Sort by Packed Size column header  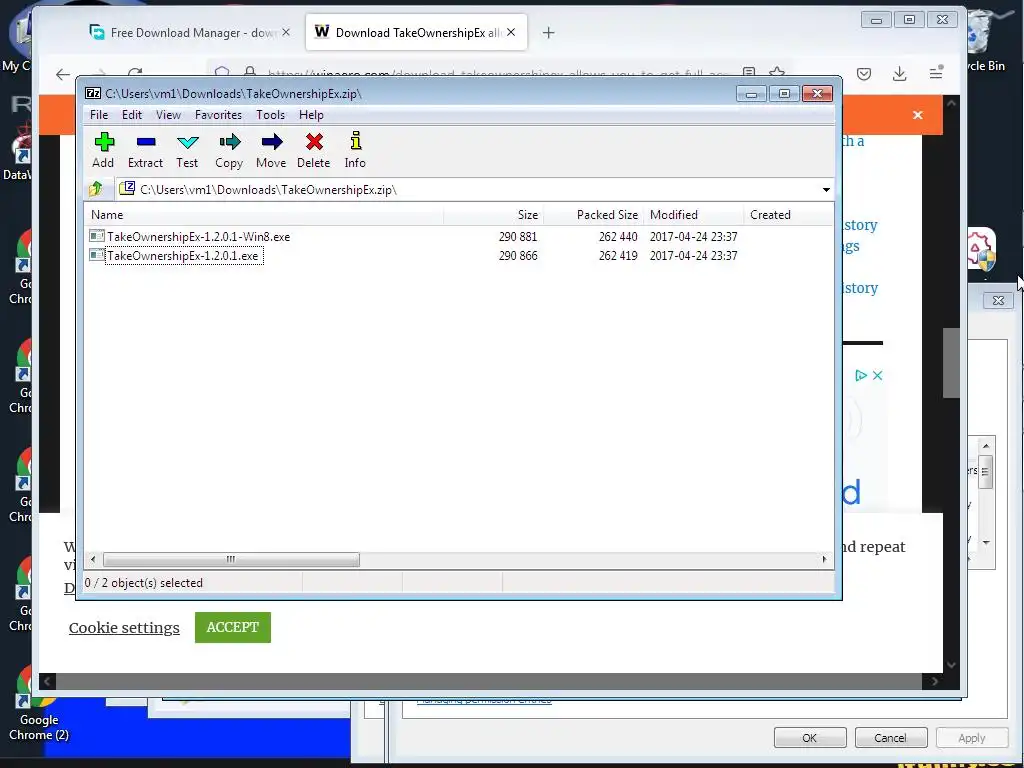(x=594, y=215)
